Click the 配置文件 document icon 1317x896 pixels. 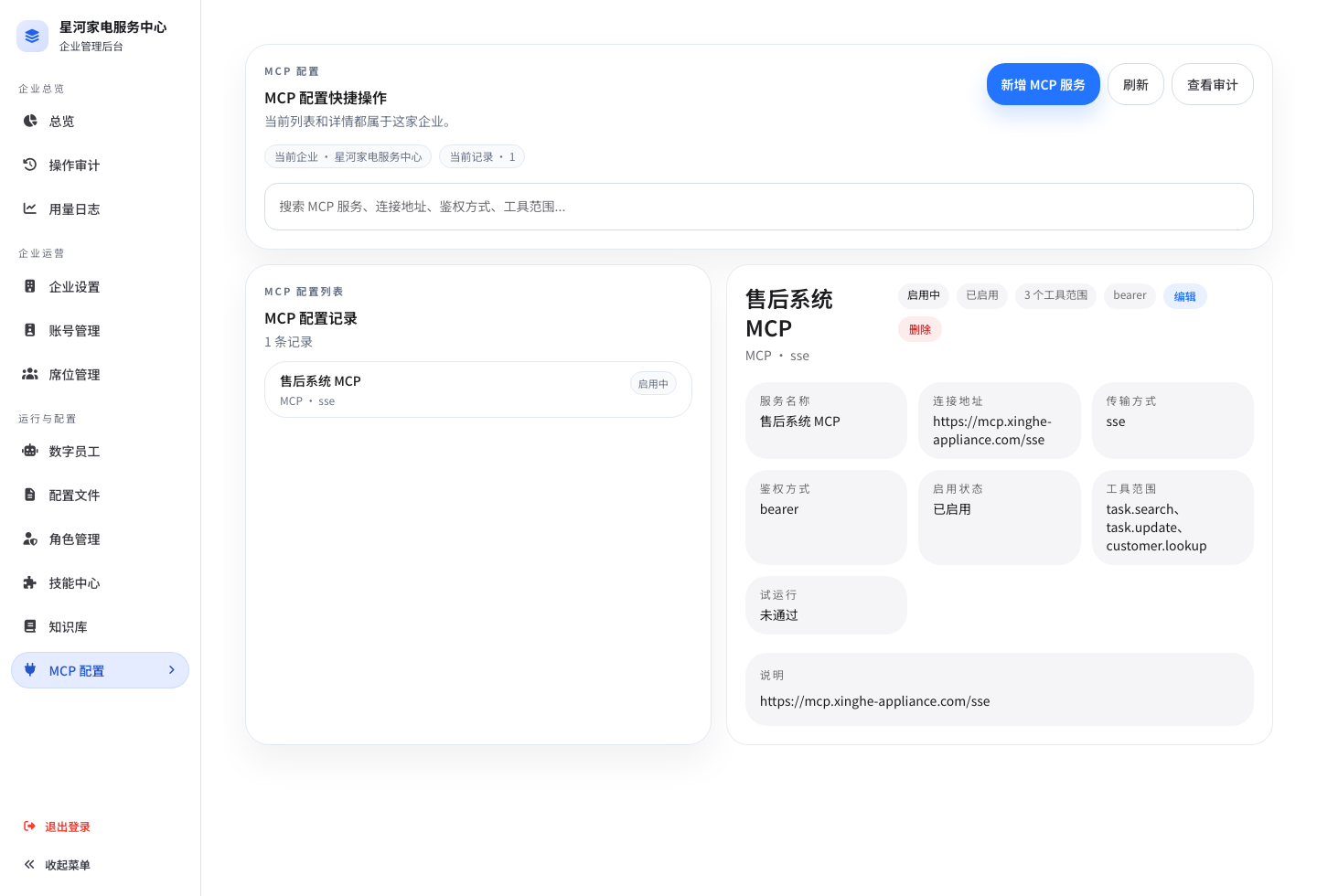(x=30, y=495)
